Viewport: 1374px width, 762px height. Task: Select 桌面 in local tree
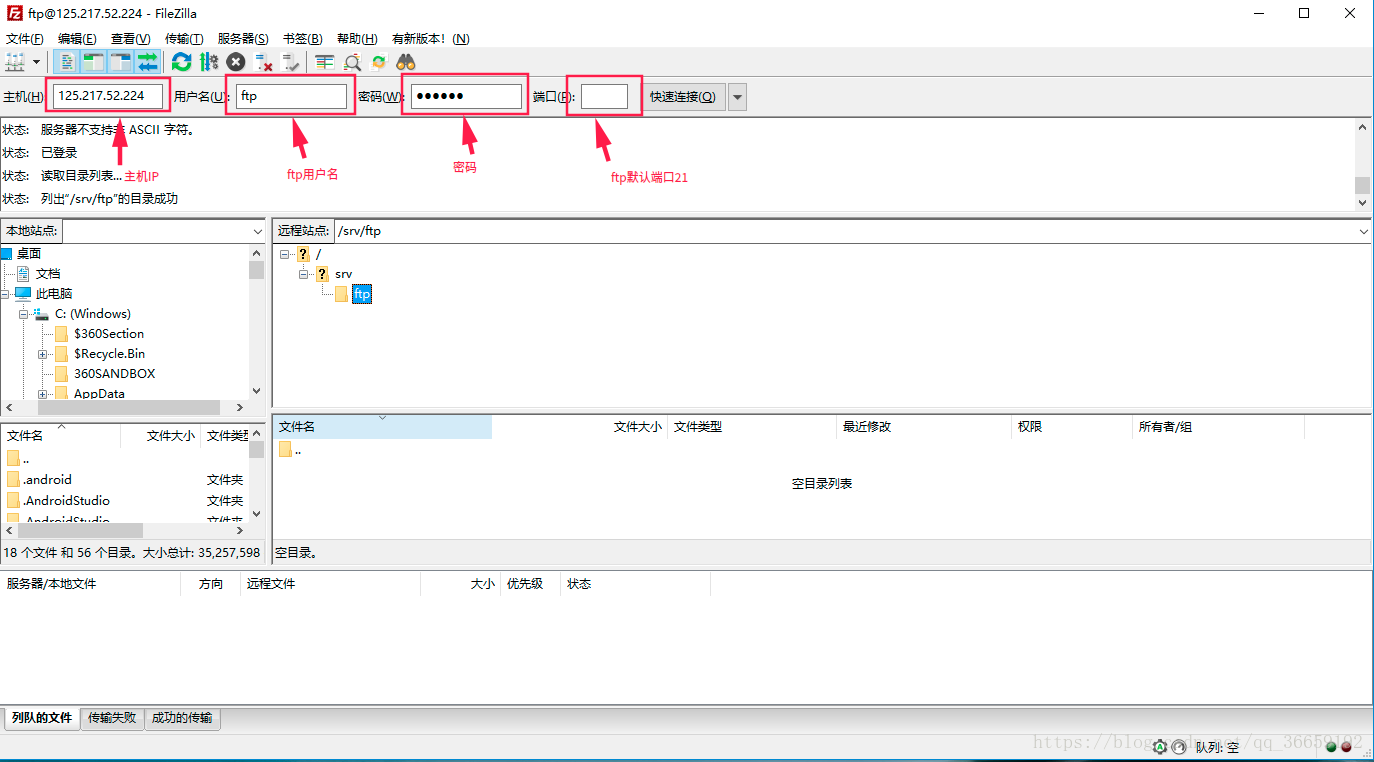tap(29, 254)
